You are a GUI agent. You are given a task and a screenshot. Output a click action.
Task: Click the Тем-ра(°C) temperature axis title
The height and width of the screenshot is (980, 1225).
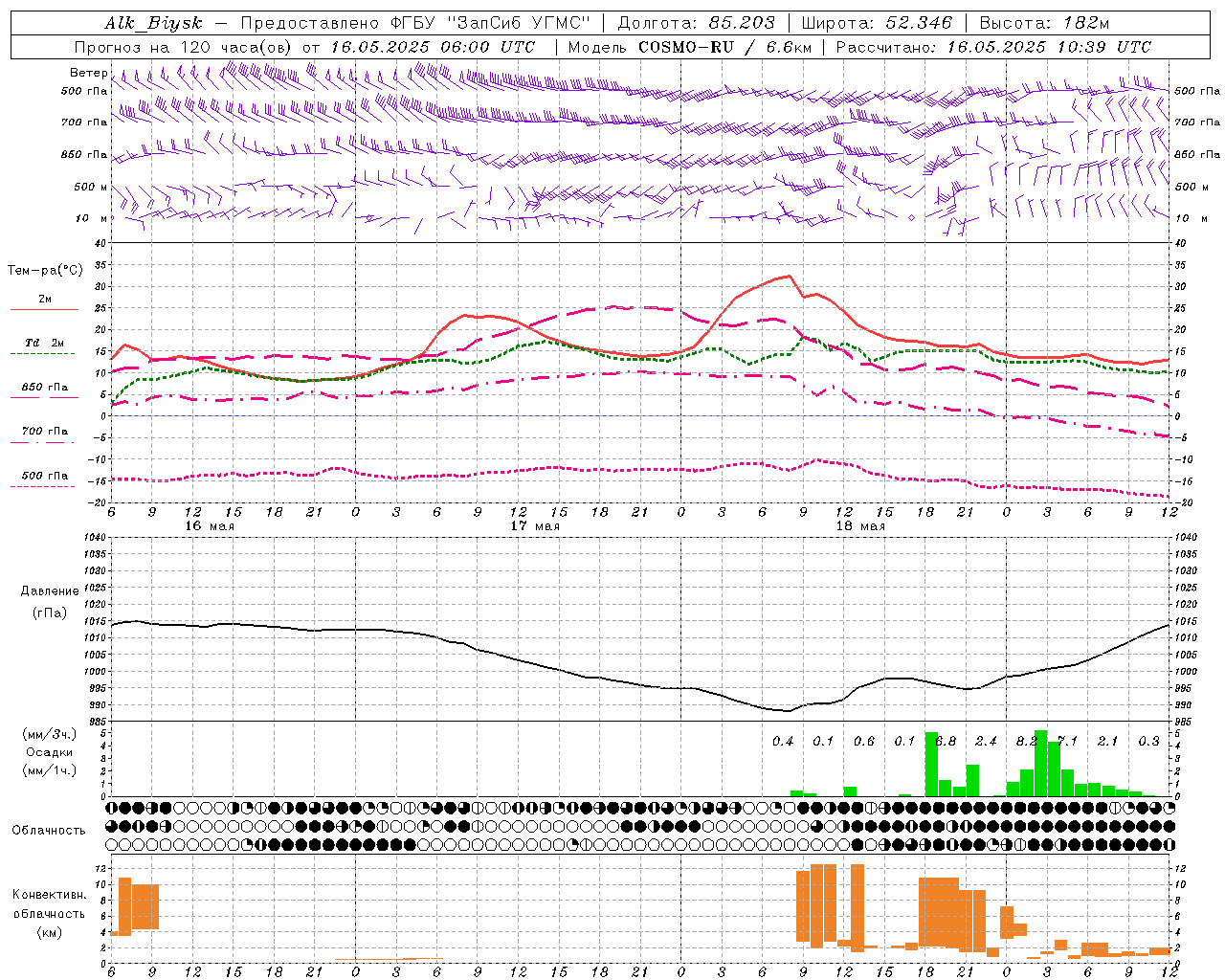point(45,271)
